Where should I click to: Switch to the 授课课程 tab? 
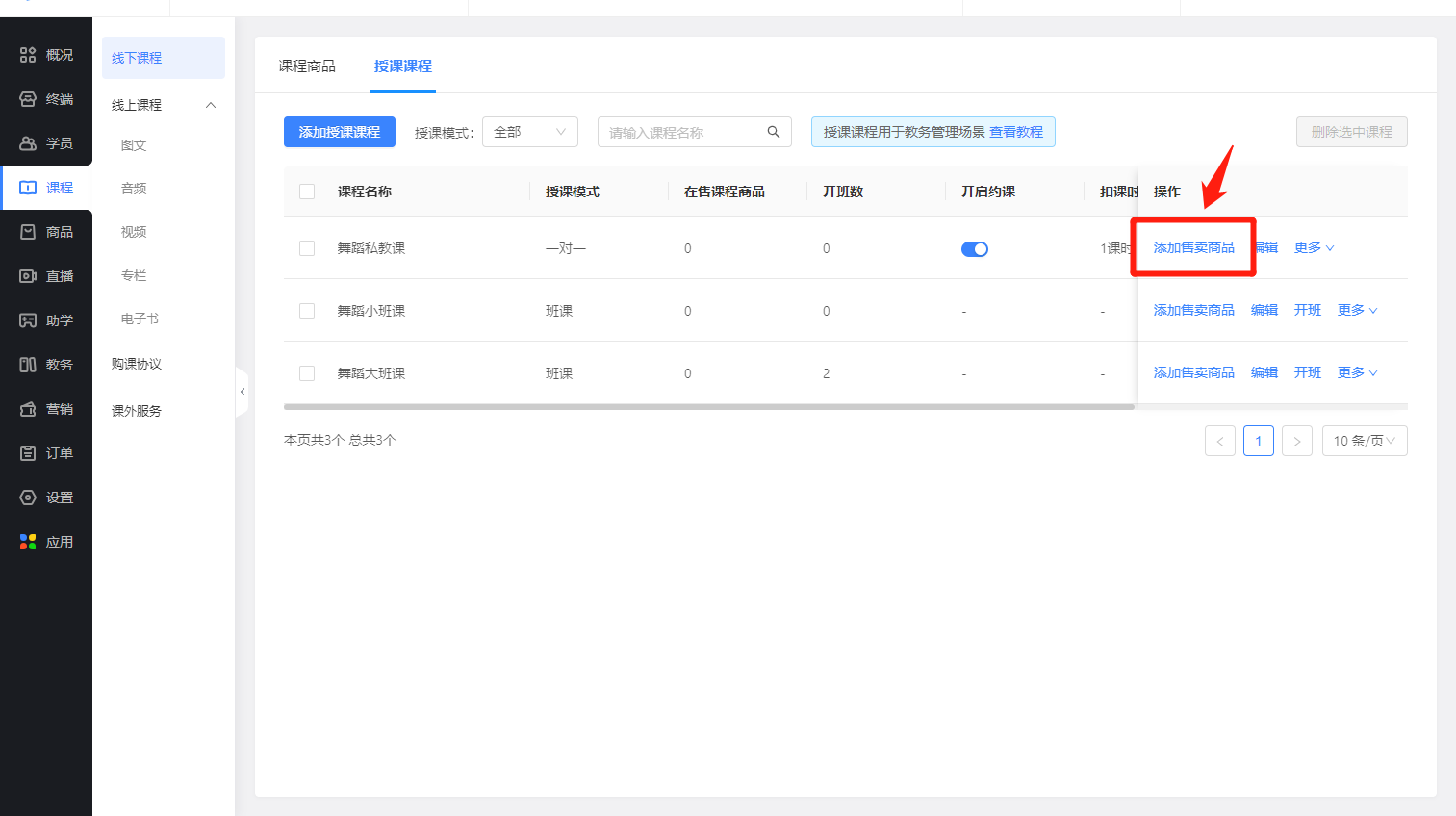(403, 65)
